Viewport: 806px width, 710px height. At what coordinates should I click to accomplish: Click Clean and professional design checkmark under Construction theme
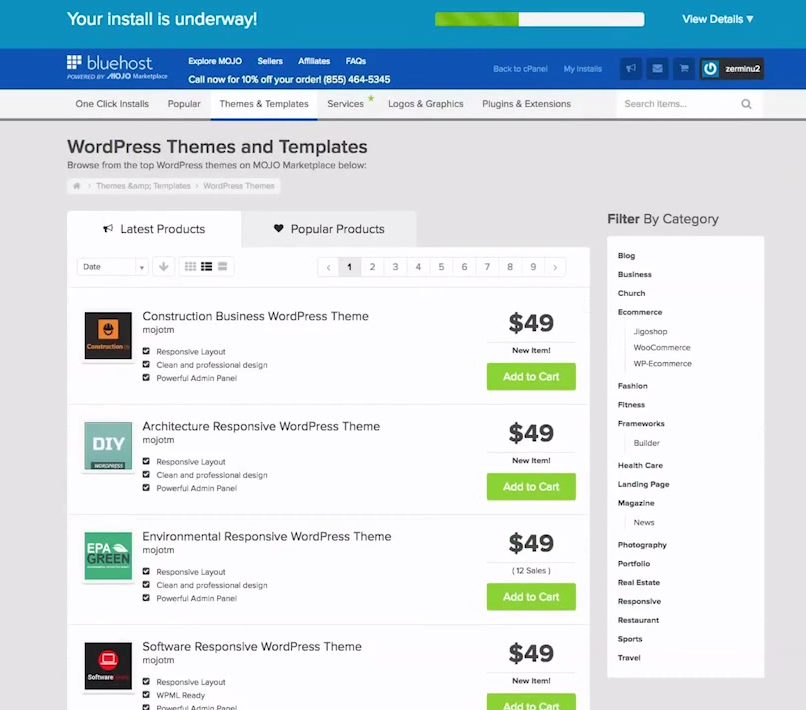pyautogui.click(x=146, y=365)
